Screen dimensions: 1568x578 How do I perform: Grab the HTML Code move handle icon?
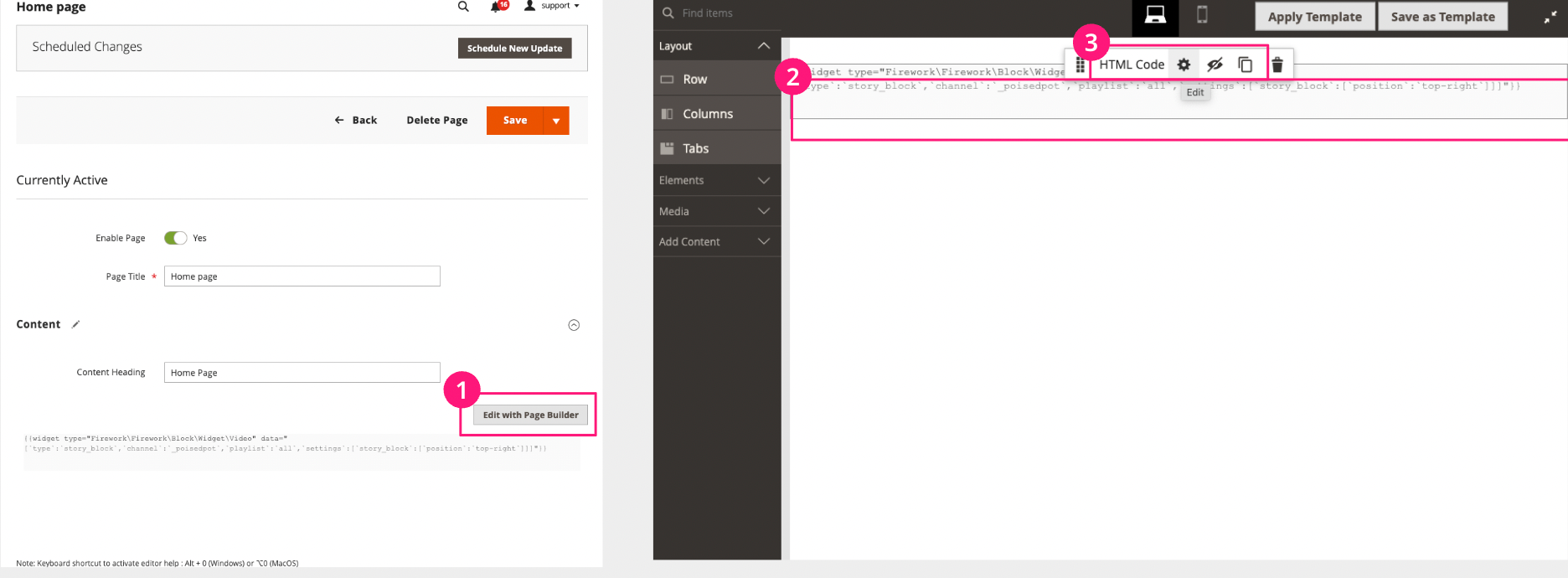pos(1081,65)
